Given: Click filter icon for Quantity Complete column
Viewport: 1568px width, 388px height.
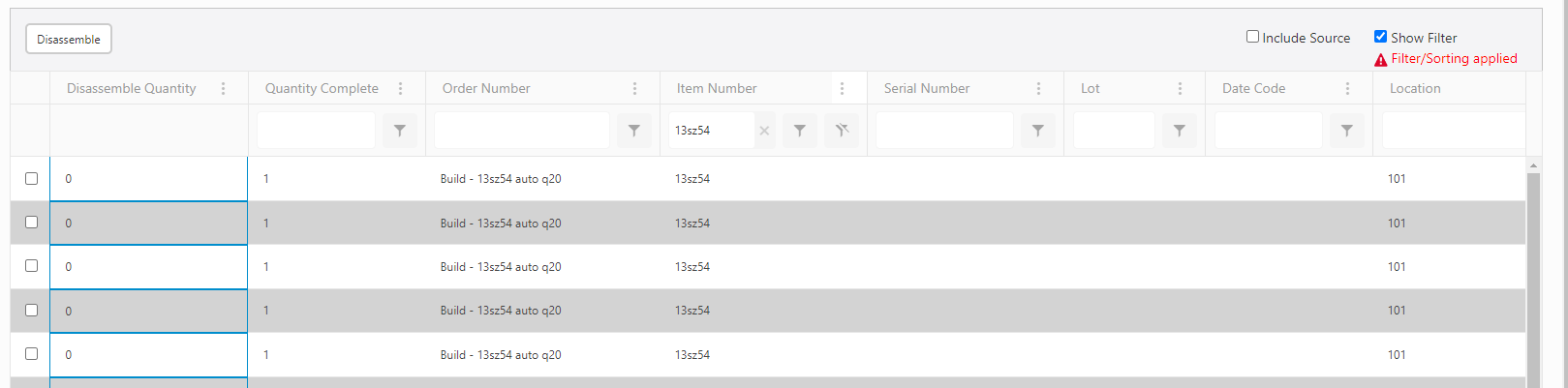Looking at the screenshot, I should point(400,131).
